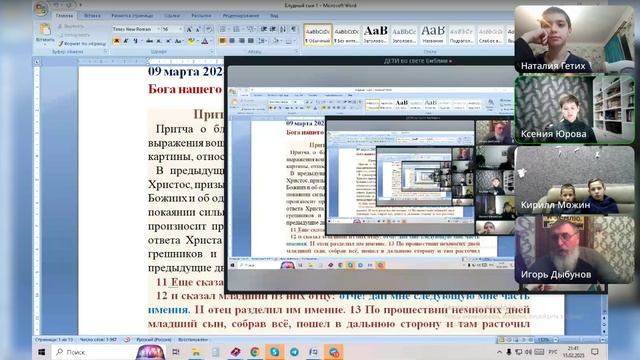Toggle strikethrough formatting
The width and height of the screenshot is (640, 360).
(x=149, y=41)
